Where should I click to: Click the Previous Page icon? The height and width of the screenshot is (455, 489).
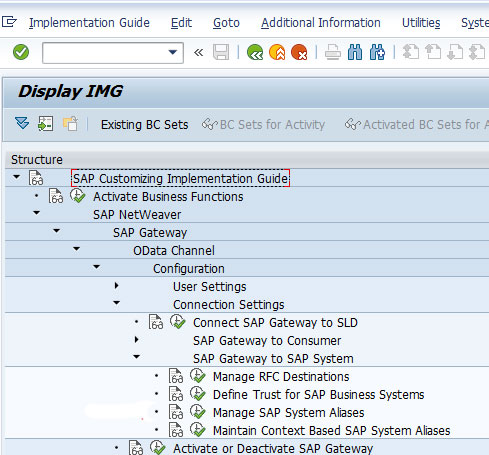point(433,52)
